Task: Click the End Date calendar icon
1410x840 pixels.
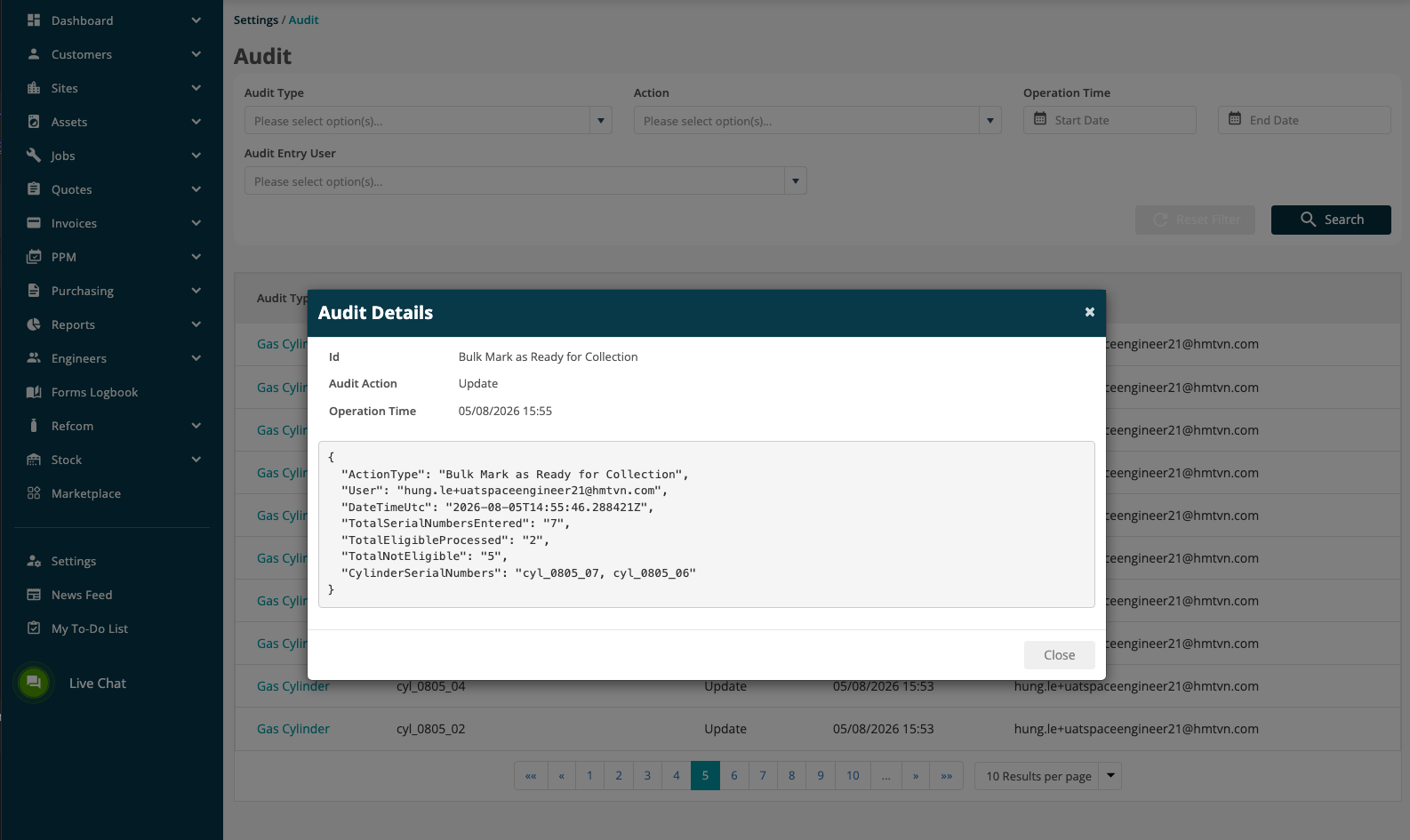Action: [x=1235, y=118]
